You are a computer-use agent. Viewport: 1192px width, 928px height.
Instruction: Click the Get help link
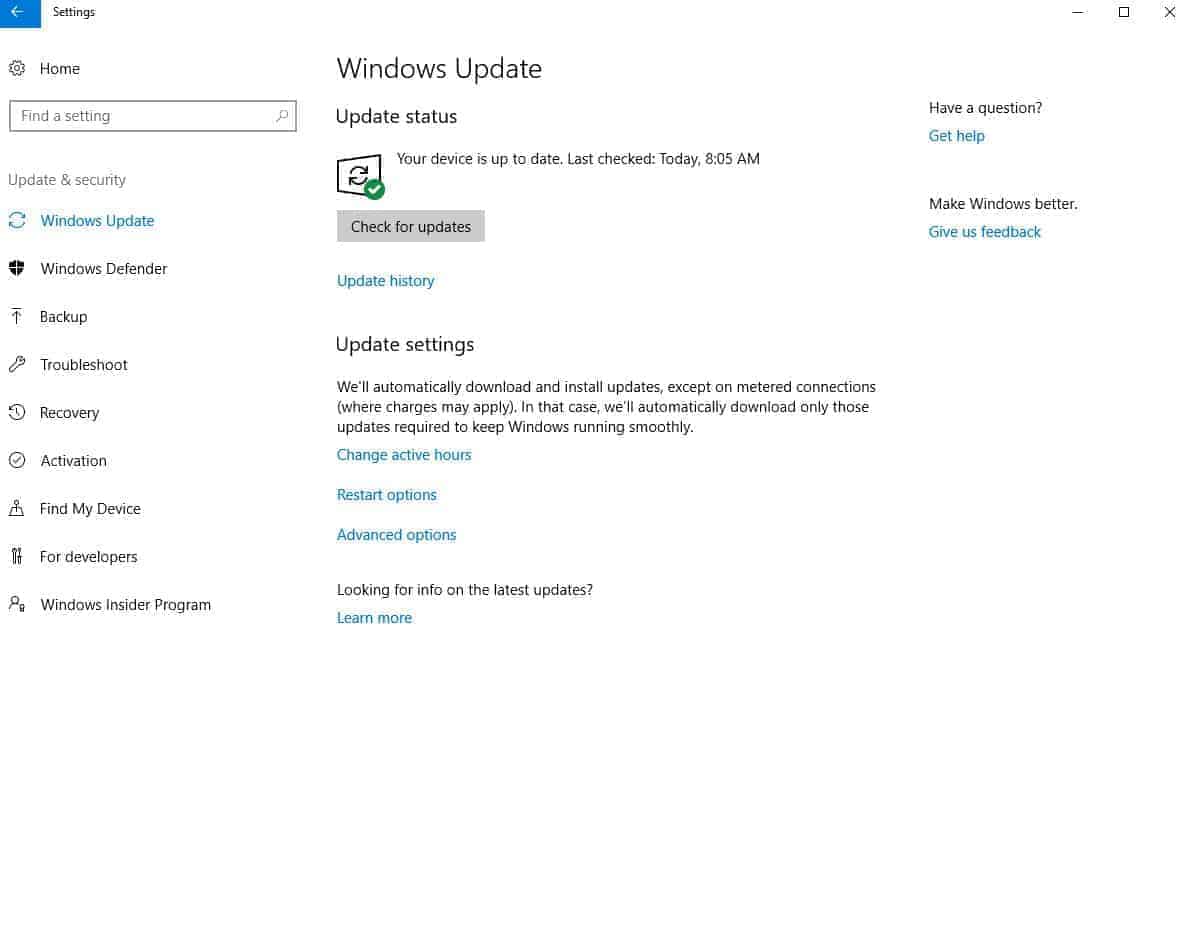pyautogui.click(x=956, y=135)
